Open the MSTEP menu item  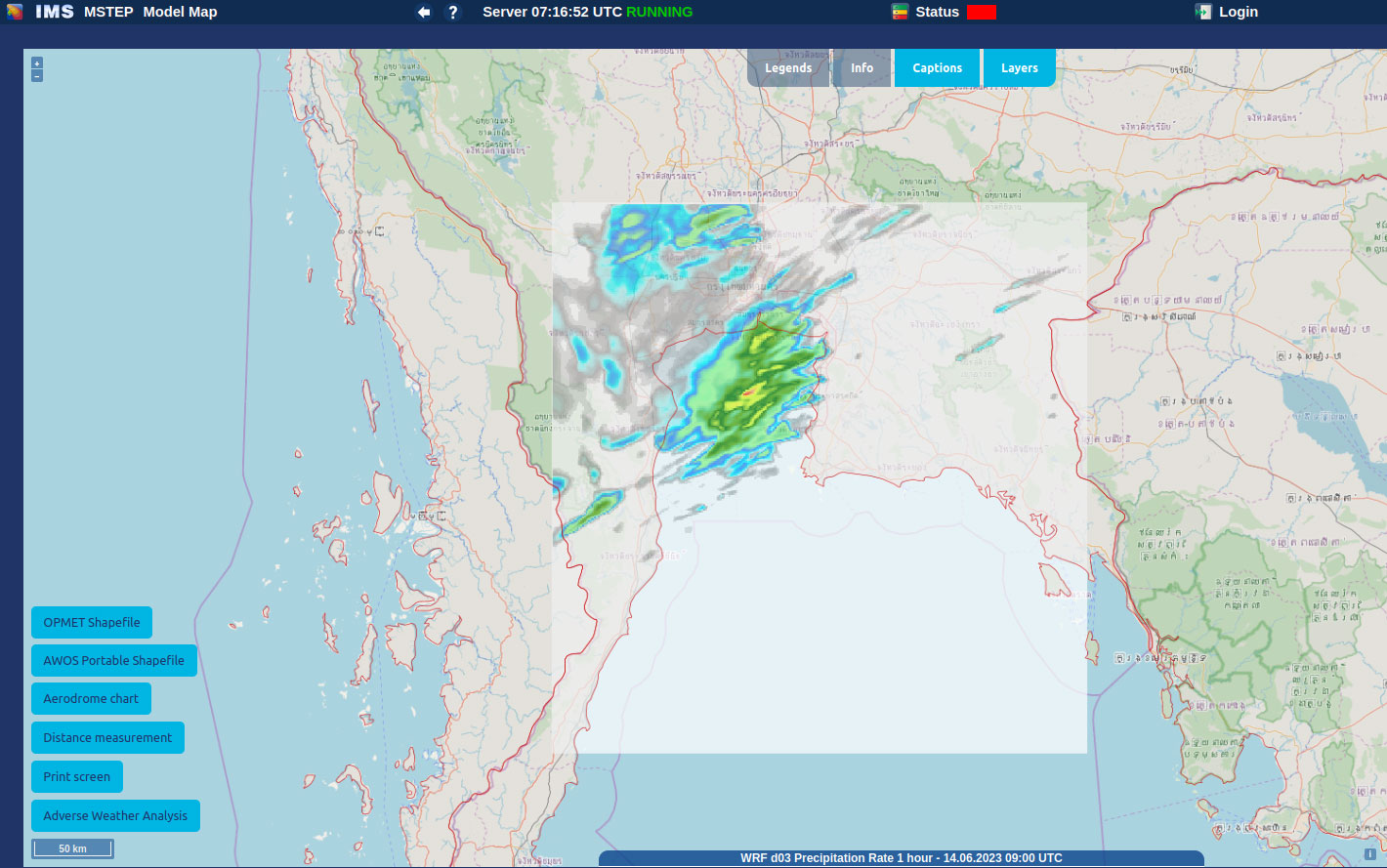click(x=108, y=12)
